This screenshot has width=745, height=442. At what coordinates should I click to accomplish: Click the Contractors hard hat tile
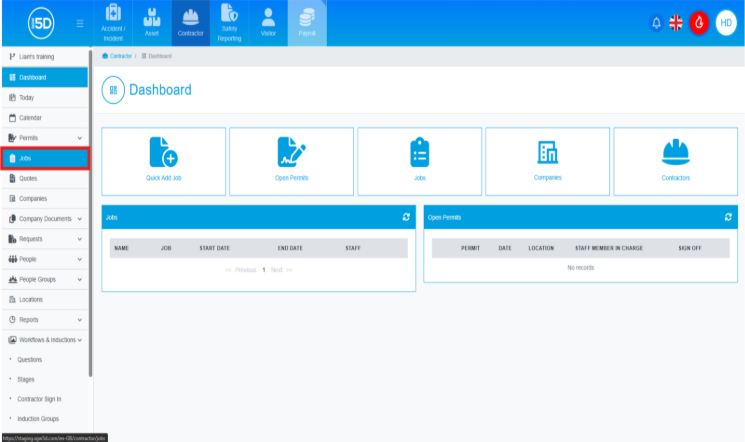675,152
